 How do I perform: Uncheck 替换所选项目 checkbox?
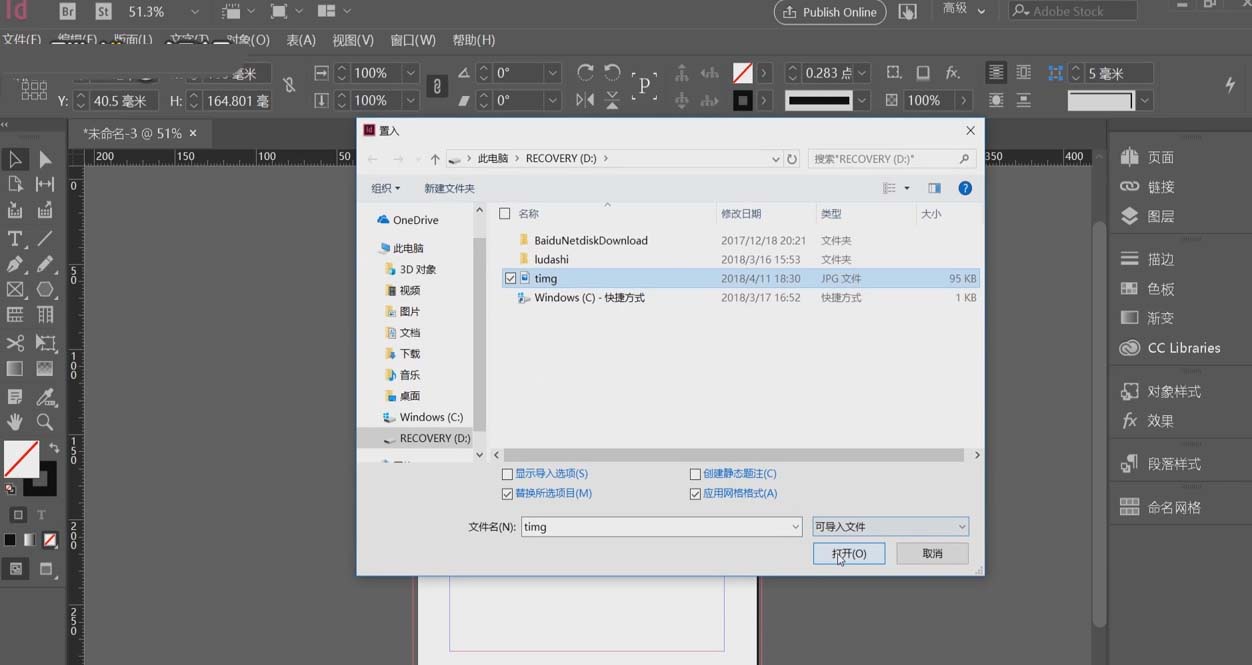[x=508, y=494]
